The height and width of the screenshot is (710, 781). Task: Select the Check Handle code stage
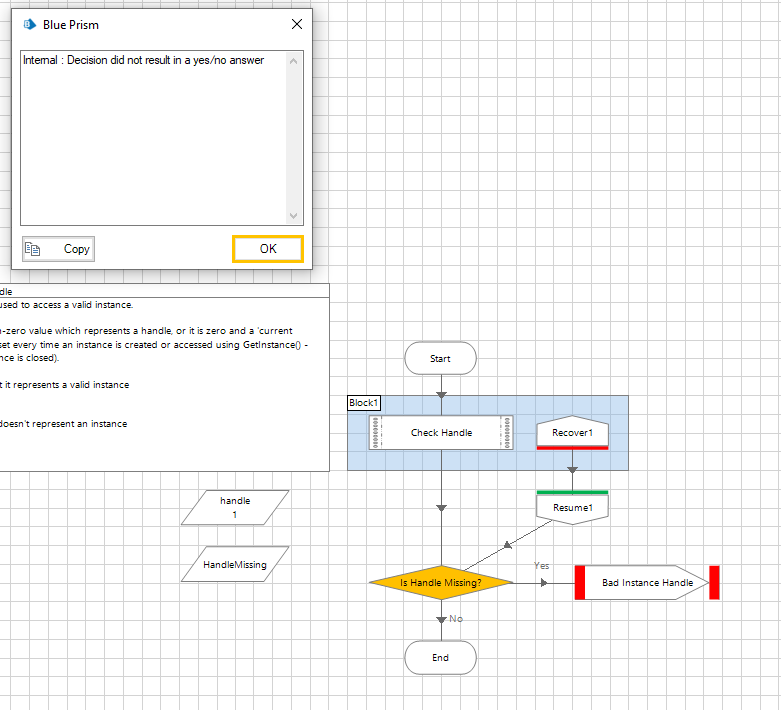441,432
